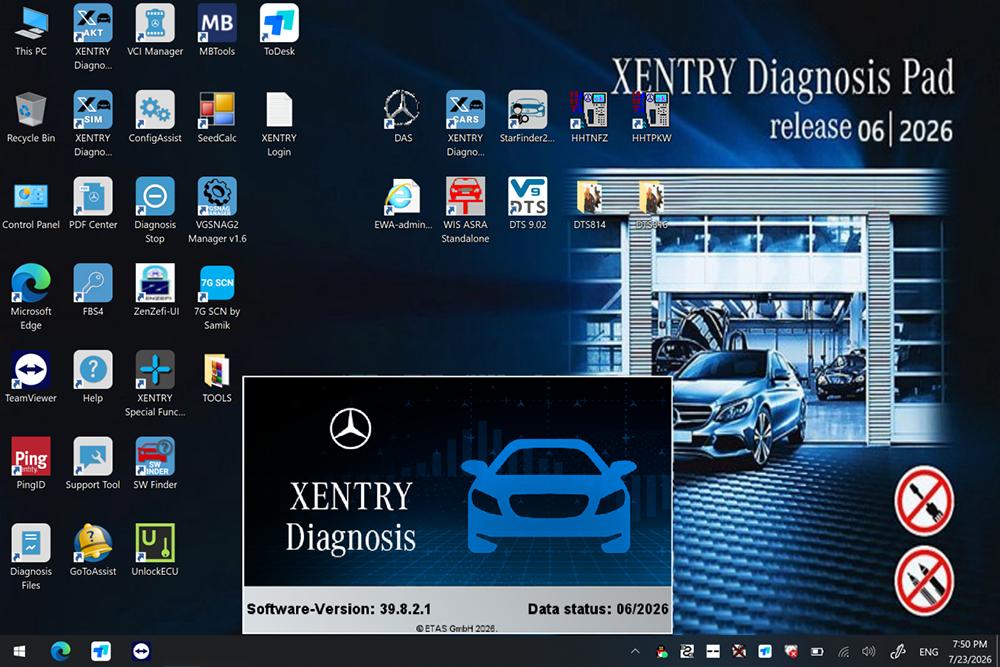
Task: Select the DTS816 folder icon
Action: tap(652, 204)
